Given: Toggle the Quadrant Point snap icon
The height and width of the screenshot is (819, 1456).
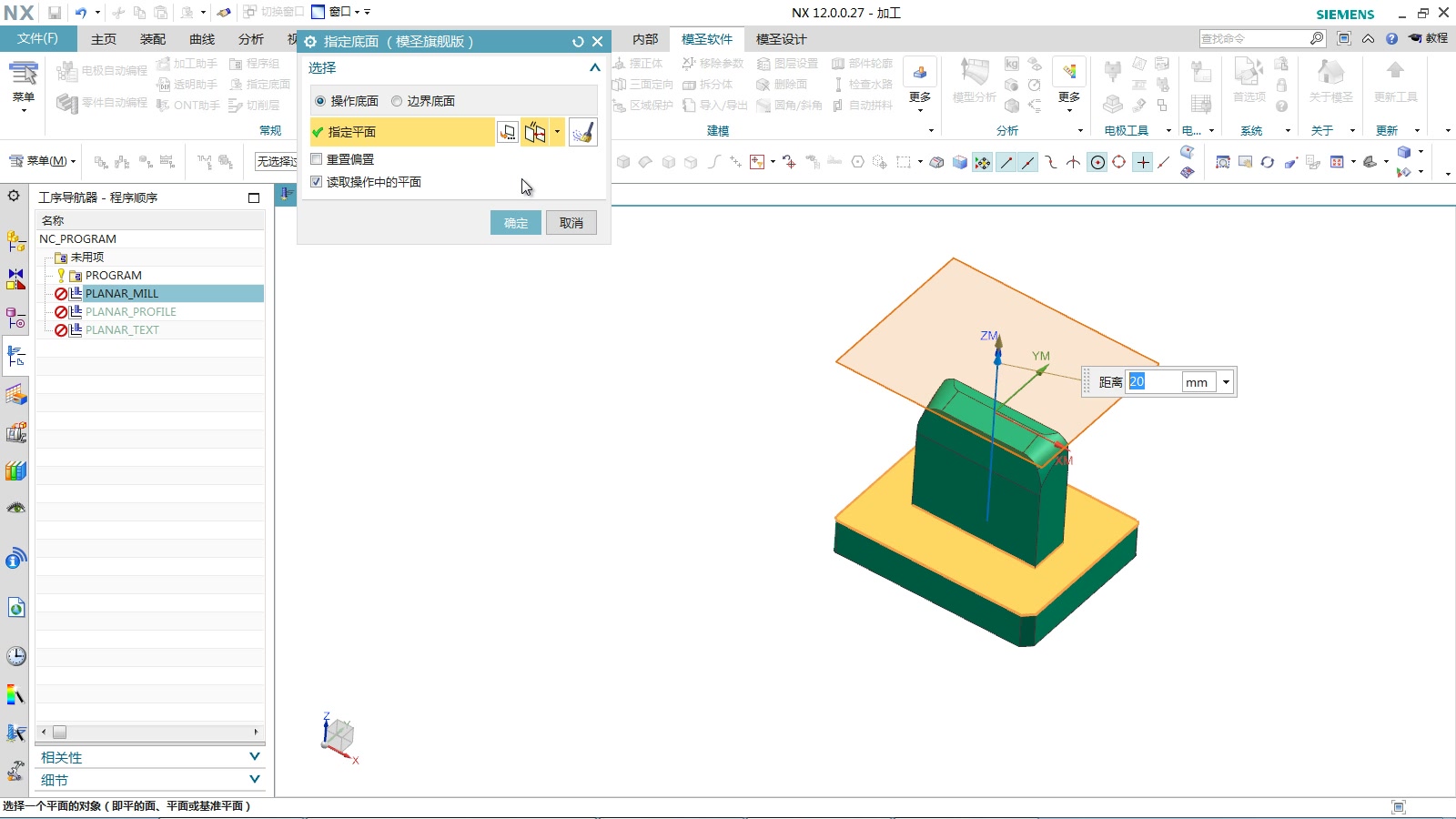Looking at the screenshot, I should pyautogui.click(x=1119, y=162).
